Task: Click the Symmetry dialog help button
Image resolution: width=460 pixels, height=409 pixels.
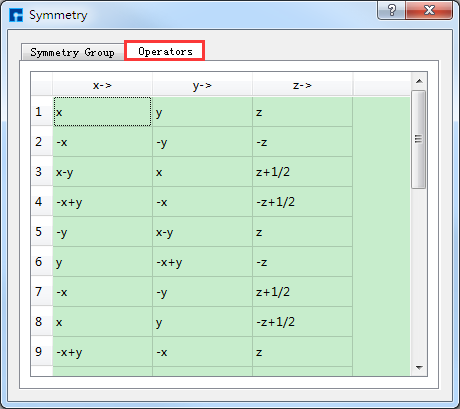Action: [392, 10]
